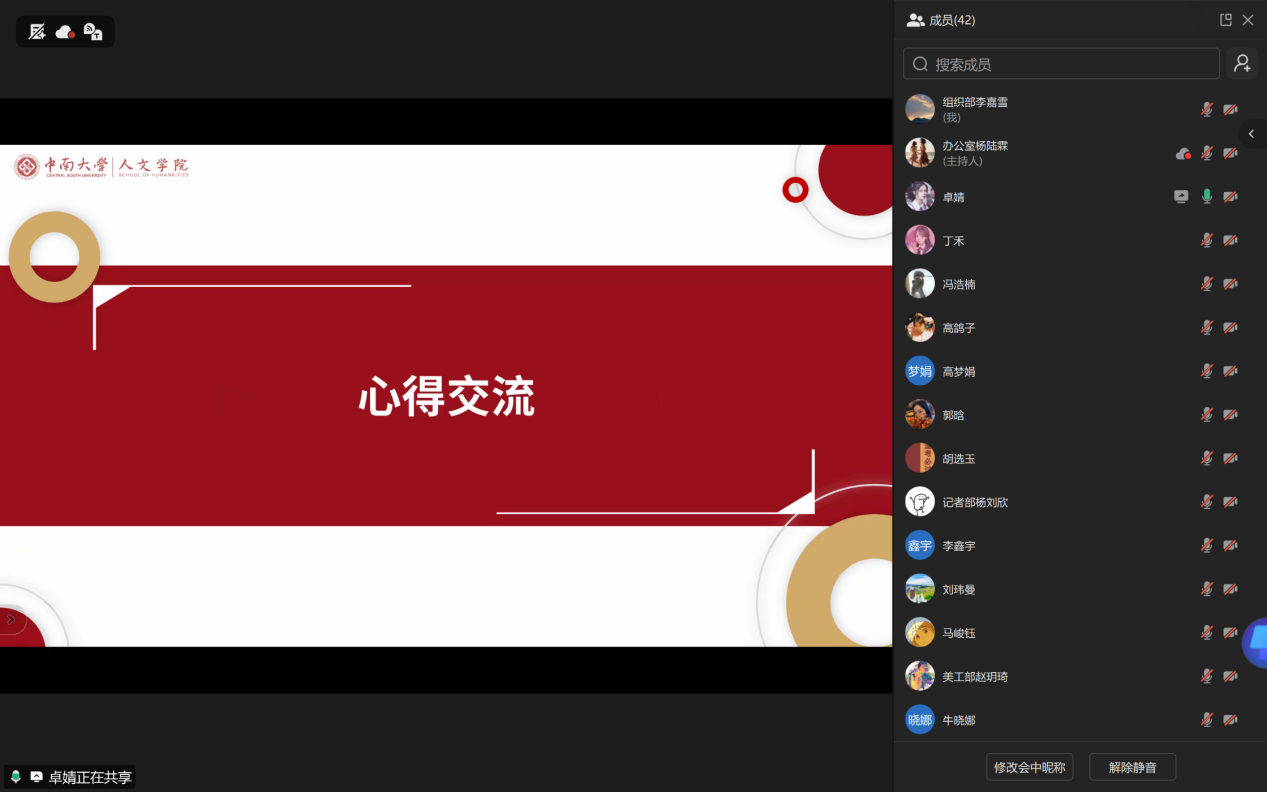1267x792 pixels.
Task: Open the blue floating assistant icon at right edge
Action: tap(1256, 641)
